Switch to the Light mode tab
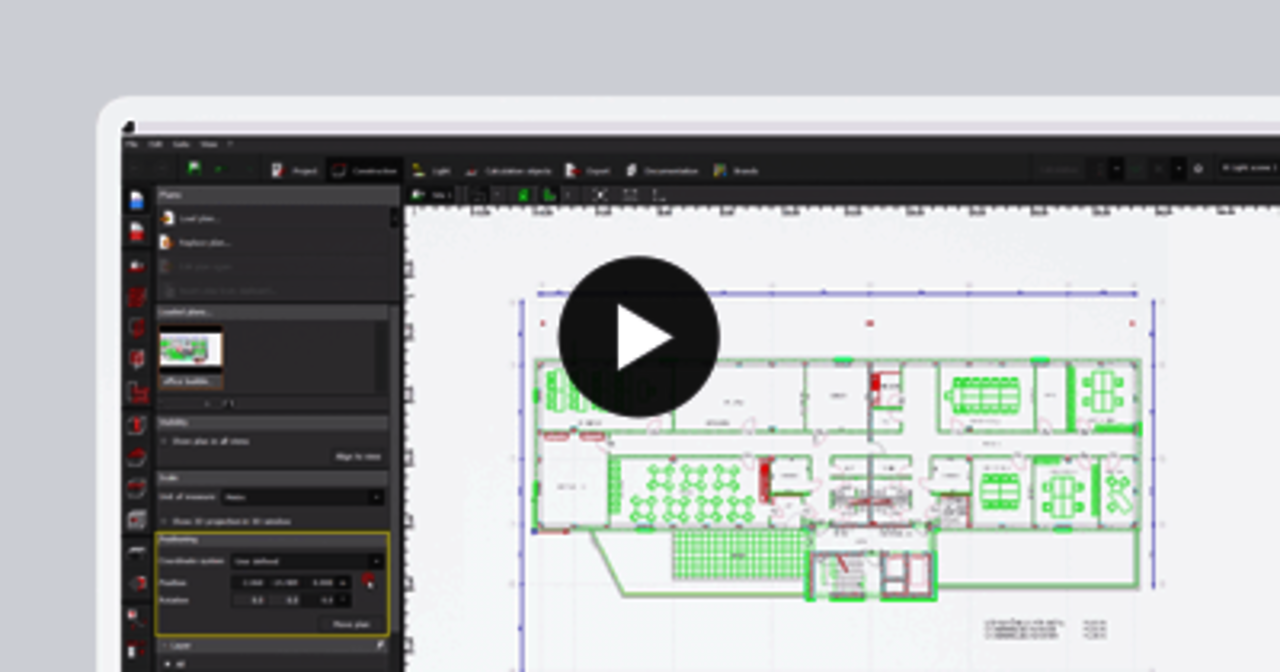 pyautogui.click(x=431, y=171)
